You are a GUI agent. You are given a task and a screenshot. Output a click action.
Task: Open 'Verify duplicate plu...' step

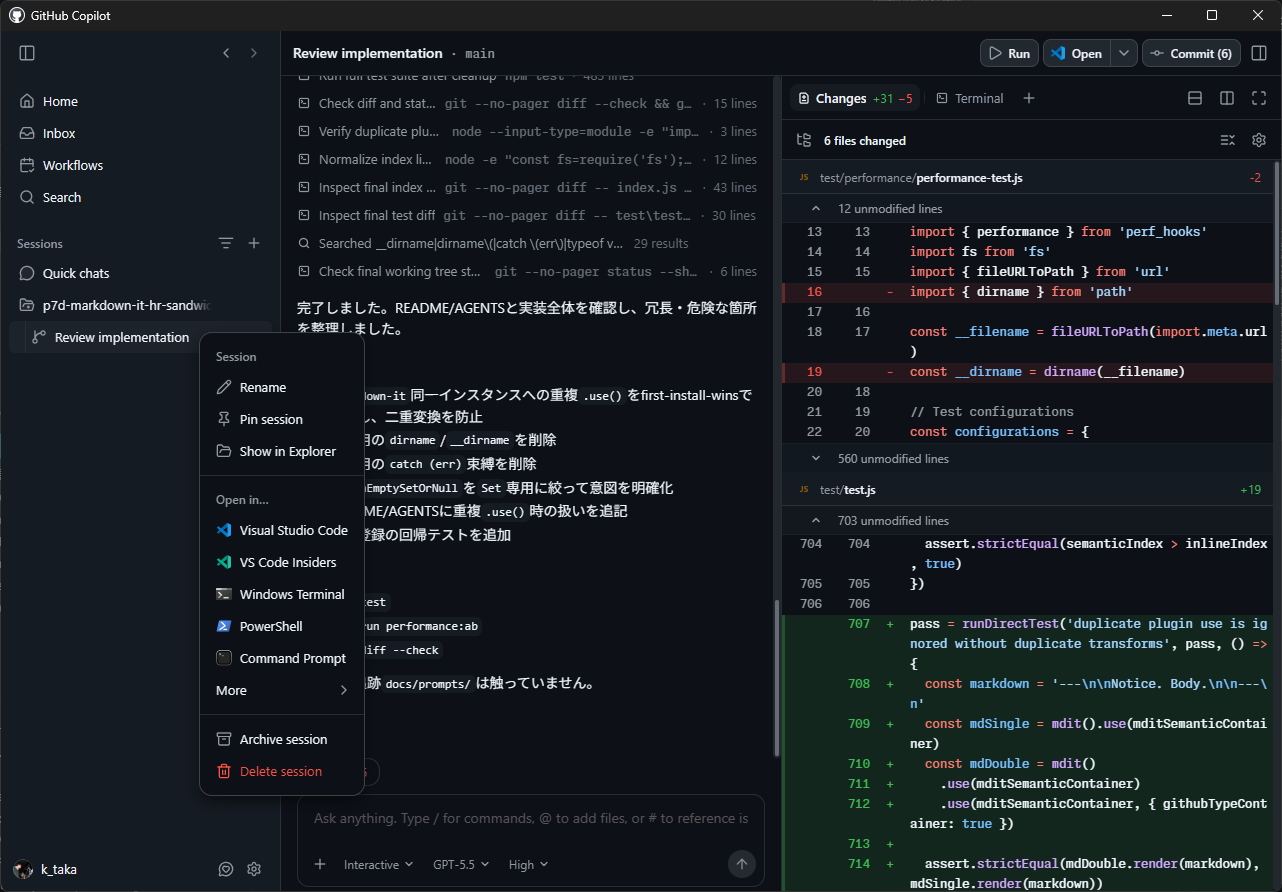point(527,131)
